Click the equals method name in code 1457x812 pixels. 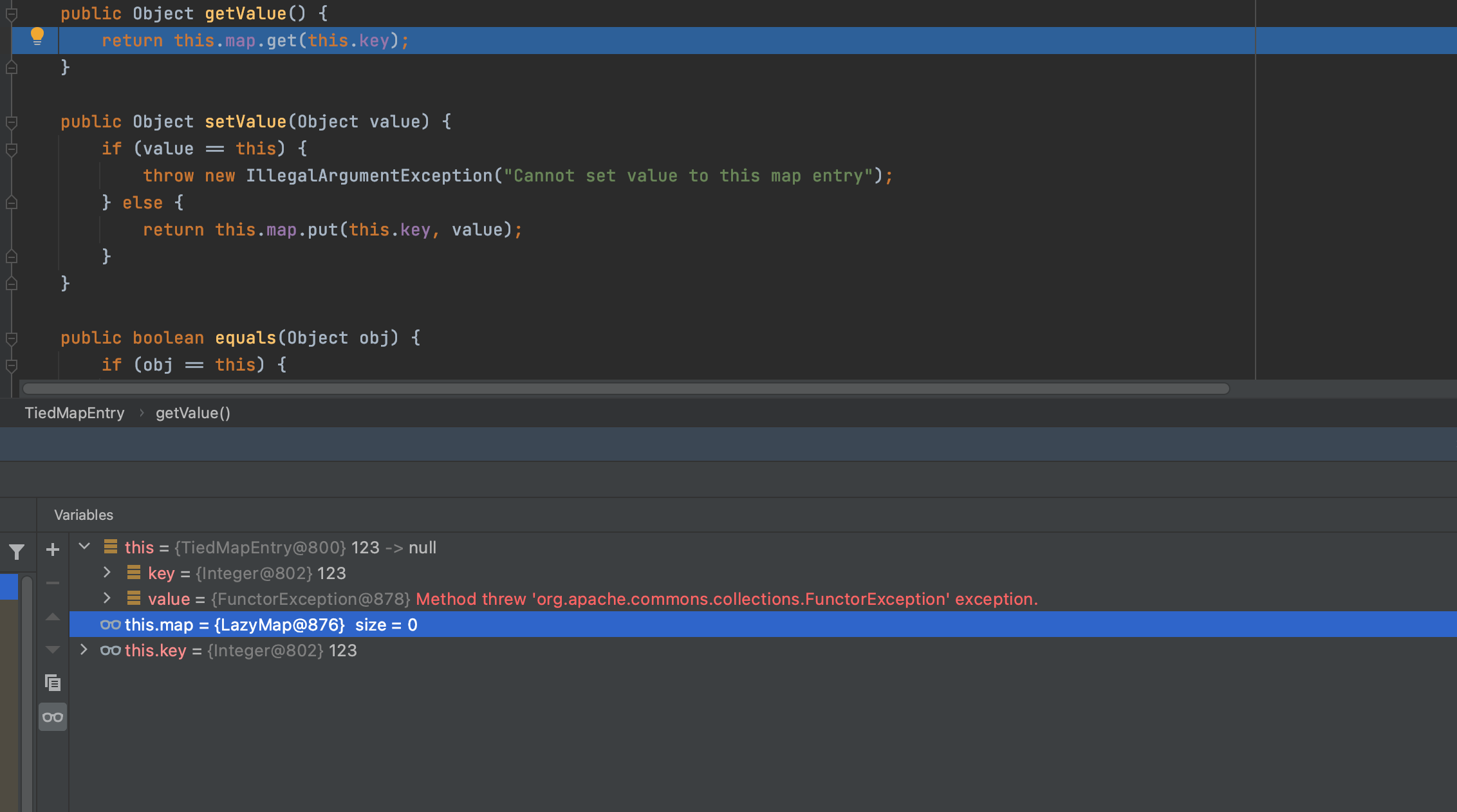[245, 338]
